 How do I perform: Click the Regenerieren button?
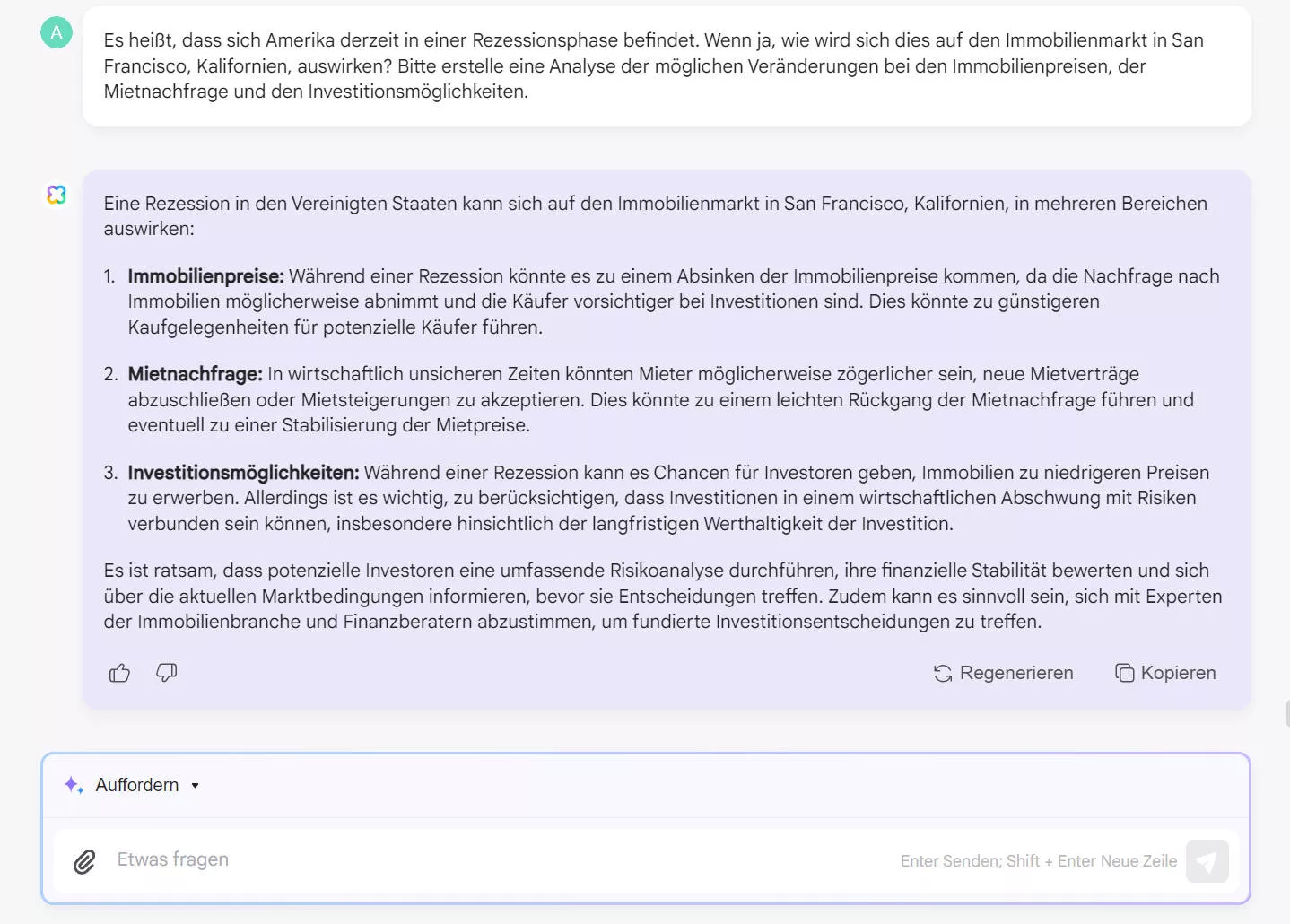pyautogui.click(x=1002, y=673)
